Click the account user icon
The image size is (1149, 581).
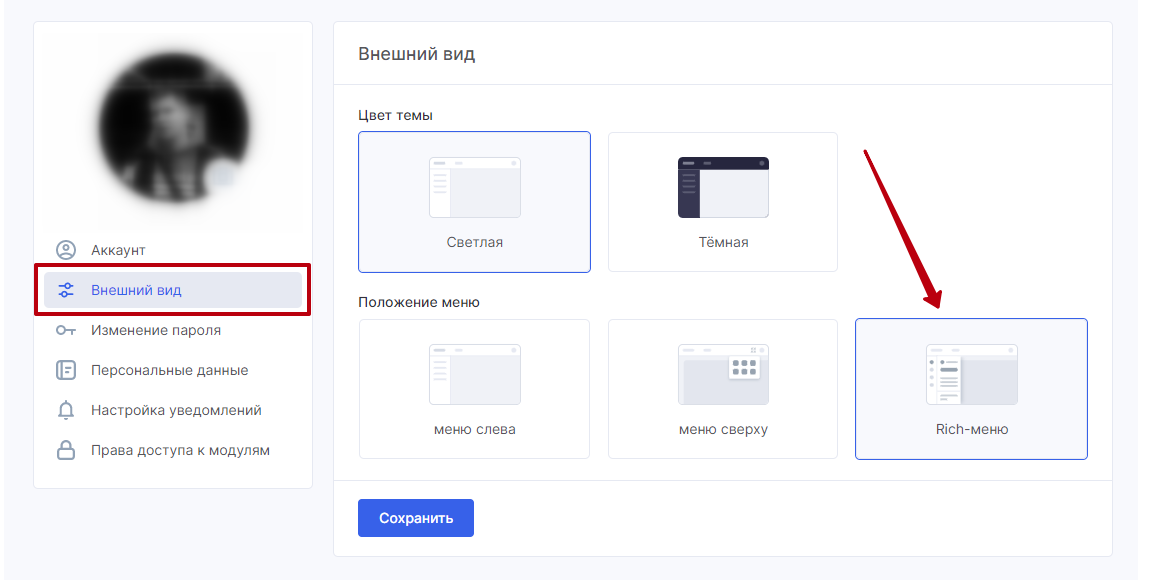[x=66, y=250]
